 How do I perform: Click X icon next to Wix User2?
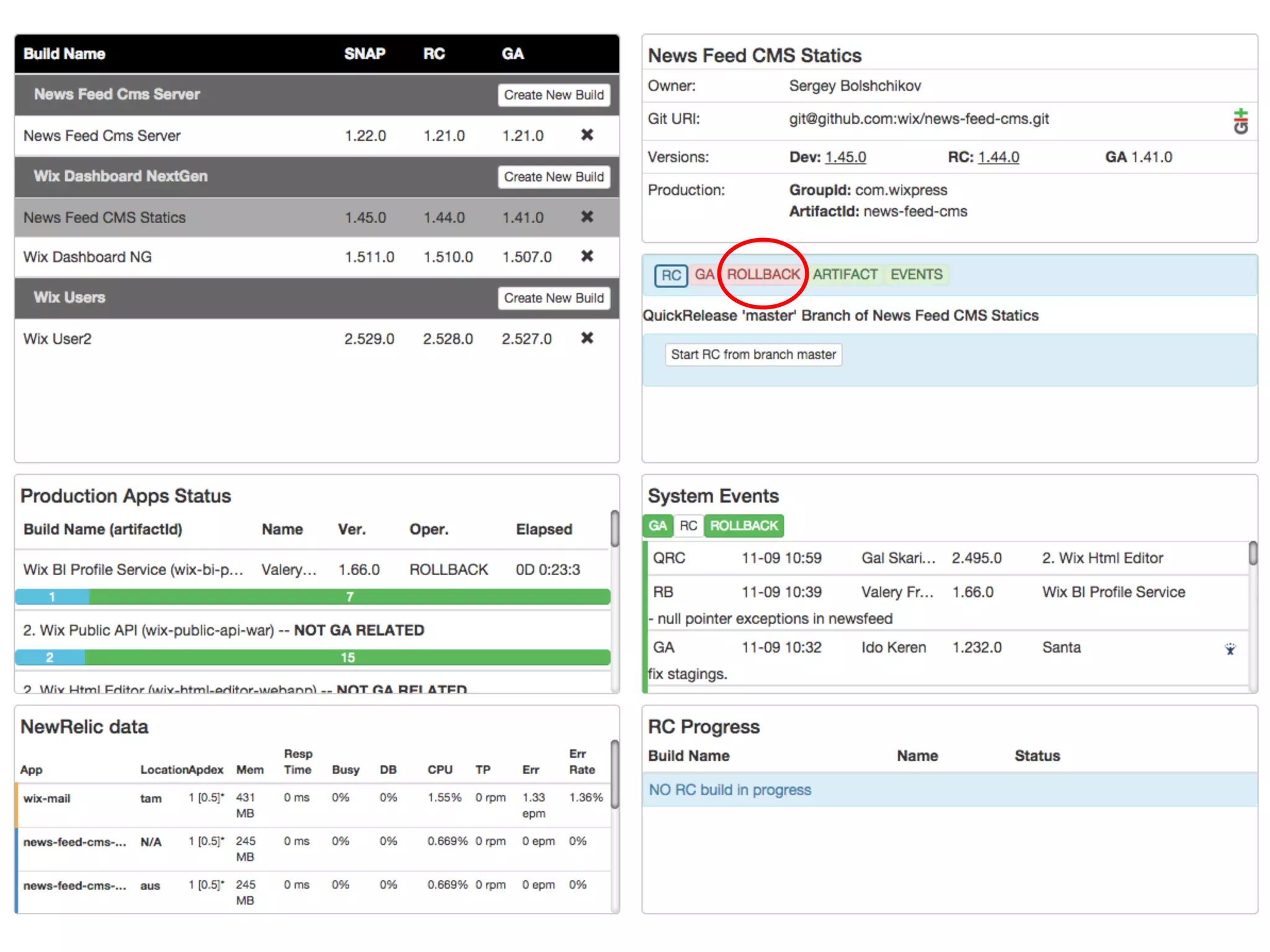pos(587,338)
